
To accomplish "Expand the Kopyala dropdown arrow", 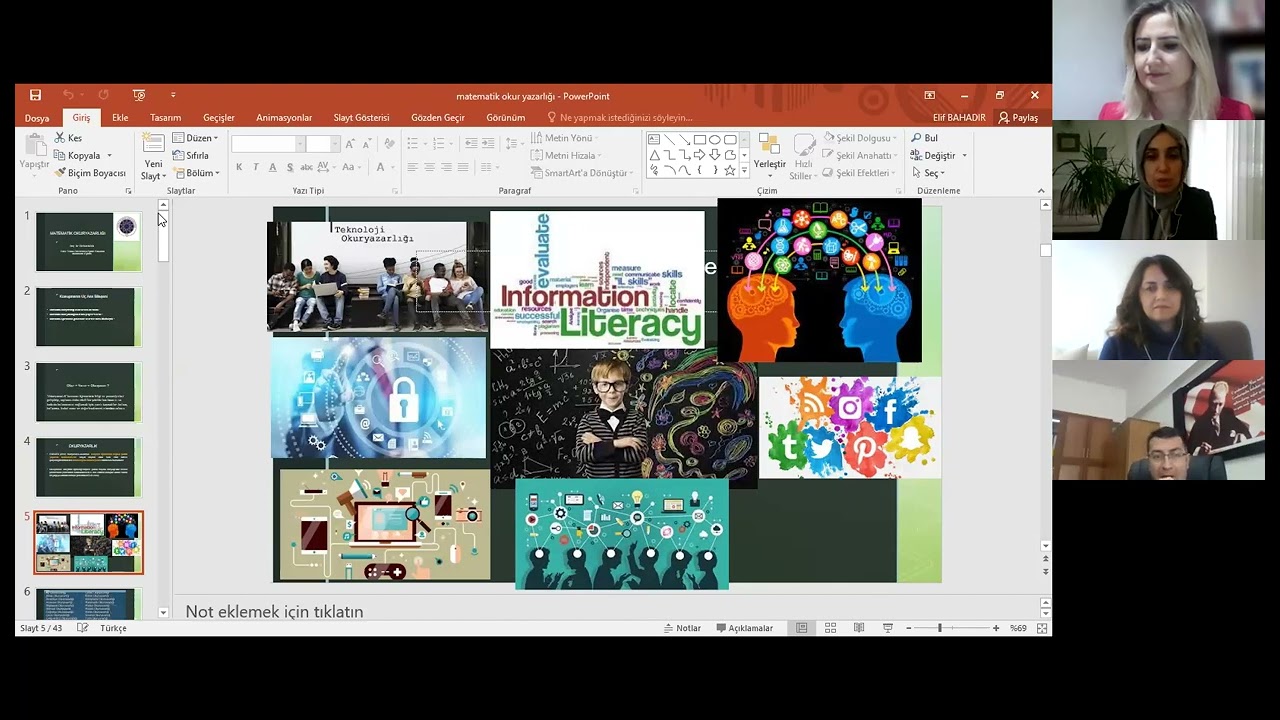I will click(109, 156).
